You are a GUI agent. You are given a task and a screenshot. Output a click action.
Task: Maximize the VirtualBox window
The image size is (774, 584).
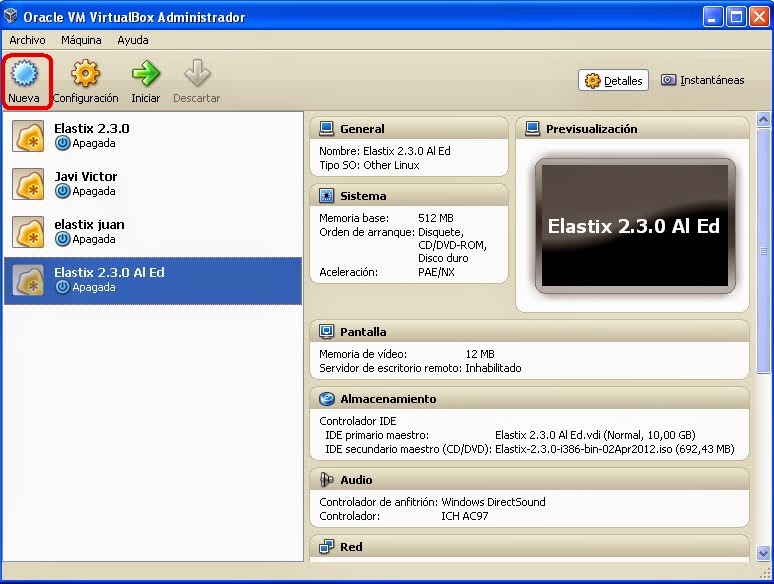736,17
